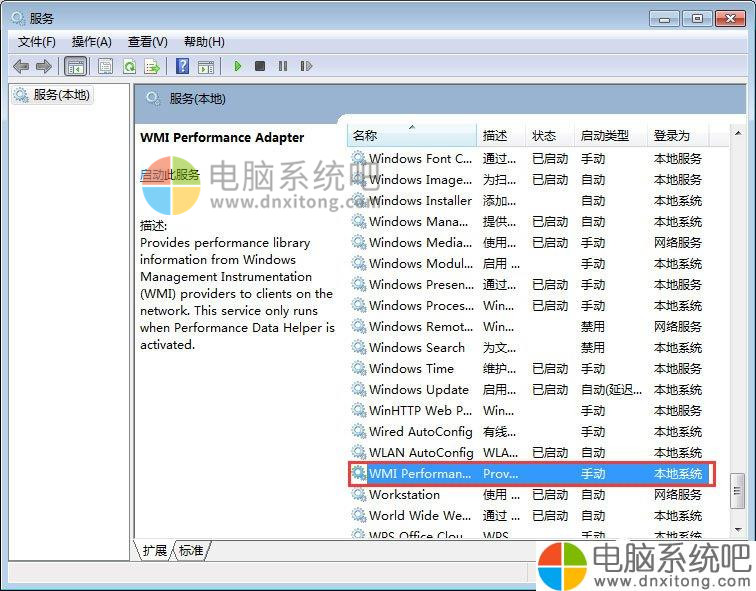Select Windows Time service name
The width and height of the screenshot is (756, 591).
click(411, 368)
